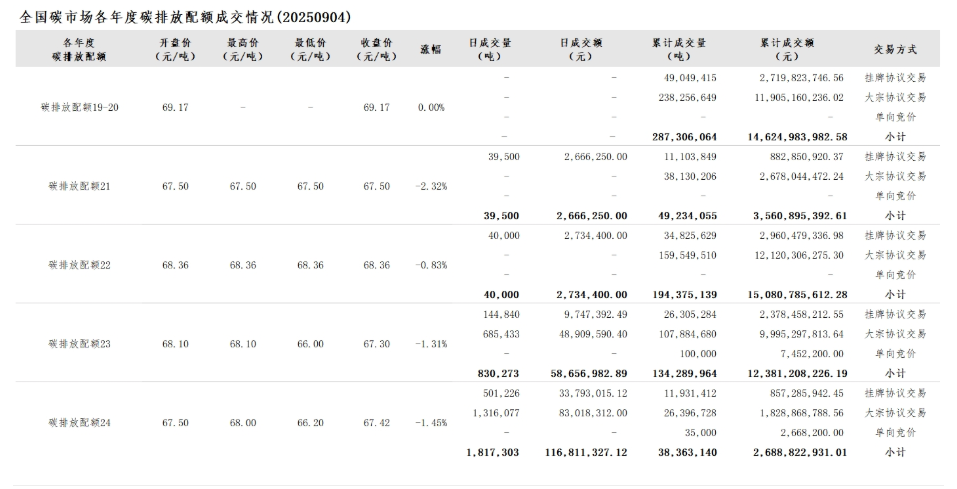Click the 最高价 column header

(x=242, y=50)
